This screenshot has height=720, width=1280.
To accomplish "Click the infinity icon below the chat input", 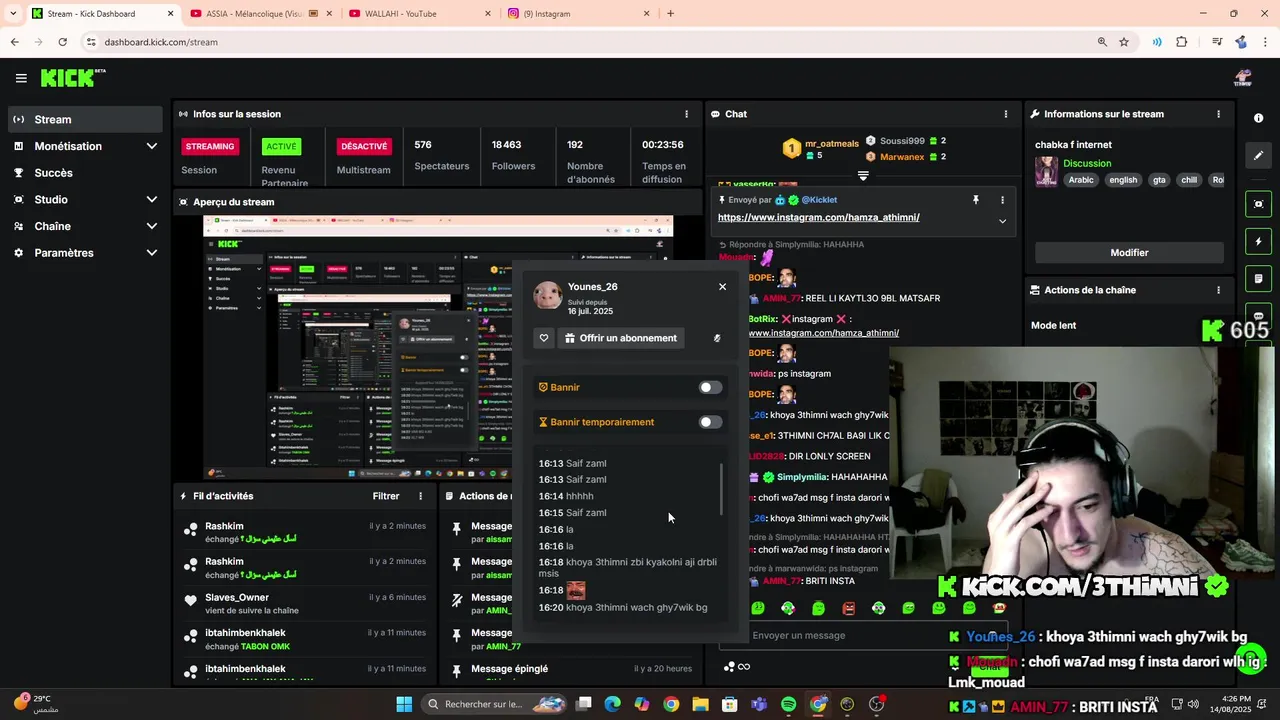I will pyautogui.click(x=743, y=667).
